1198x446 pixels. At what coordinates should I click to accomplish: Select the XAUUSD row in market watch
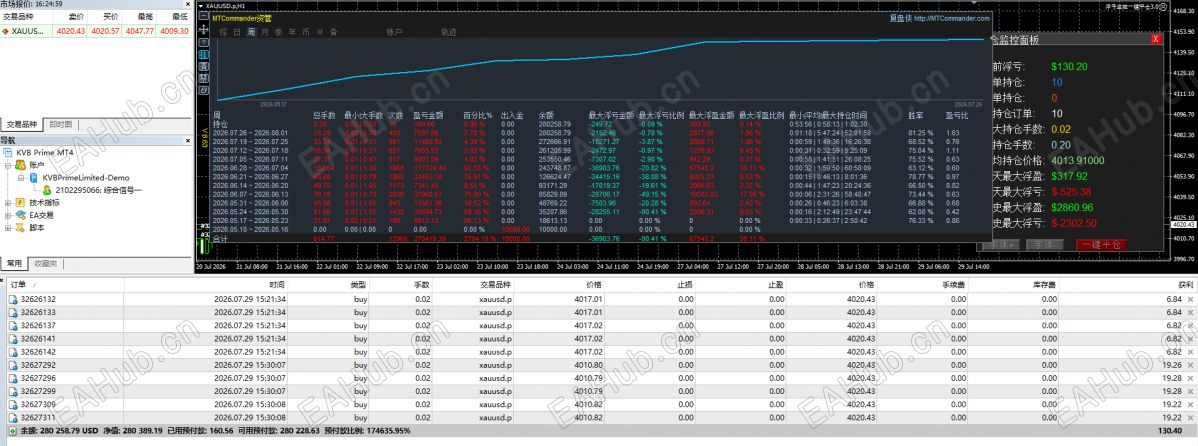click(x=95, y=31)
